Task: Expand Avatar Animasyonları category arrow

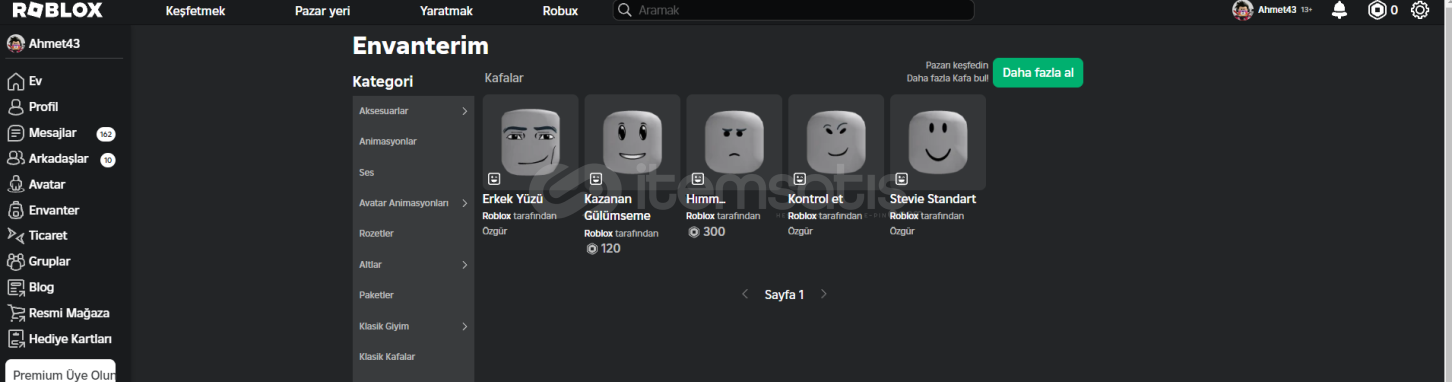Action: (465, 203)
